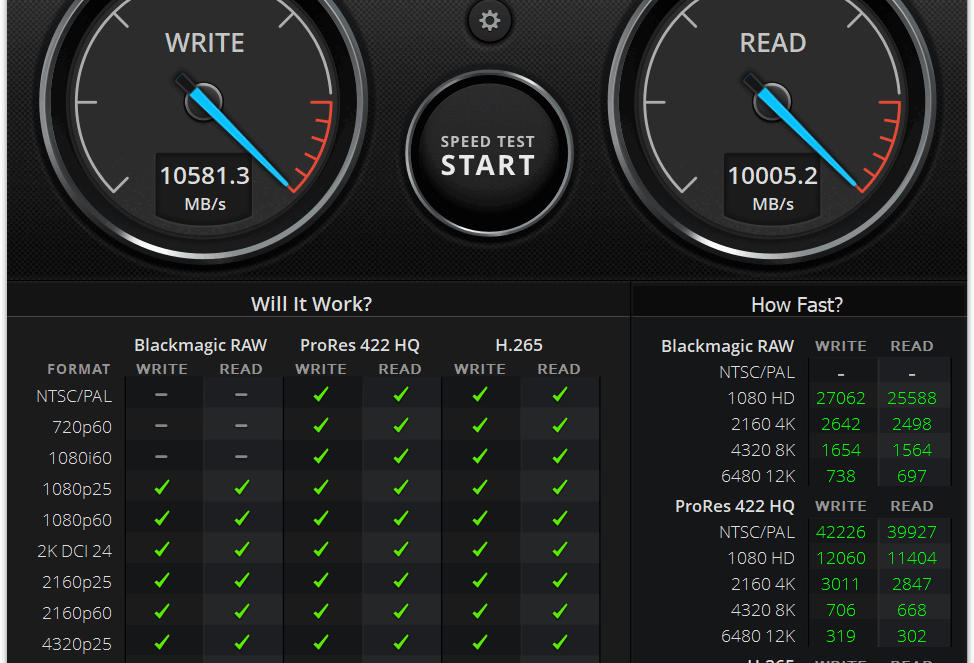Click the 738 write value
Image resolution: width=974 pixels, height=663 pixels.
pos(840,476)
